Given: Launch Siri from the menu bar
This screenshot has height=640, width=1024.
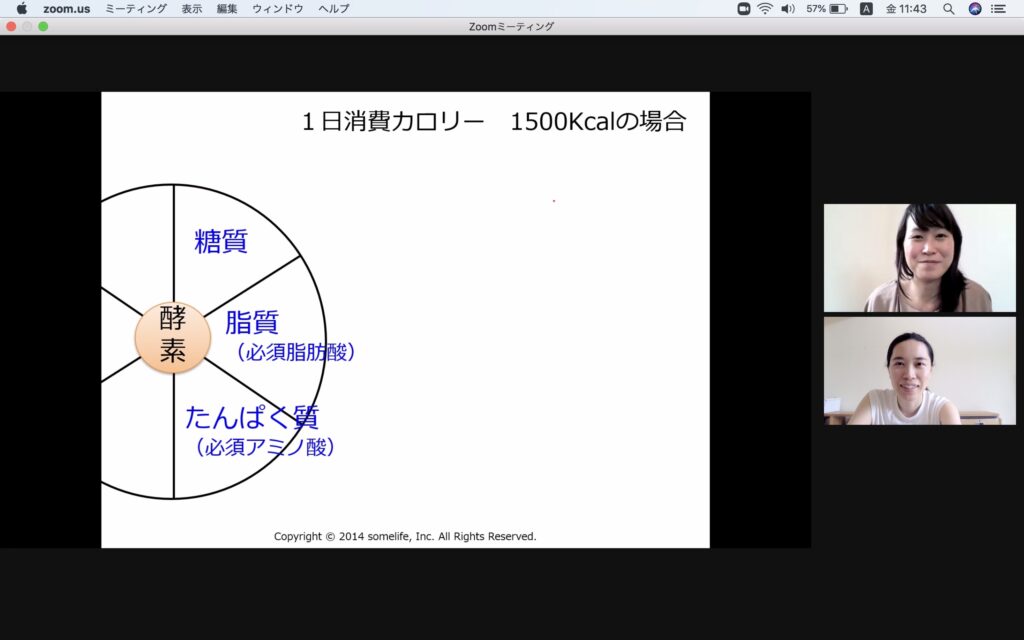Looking at the screenshot, I should [975, 8].
